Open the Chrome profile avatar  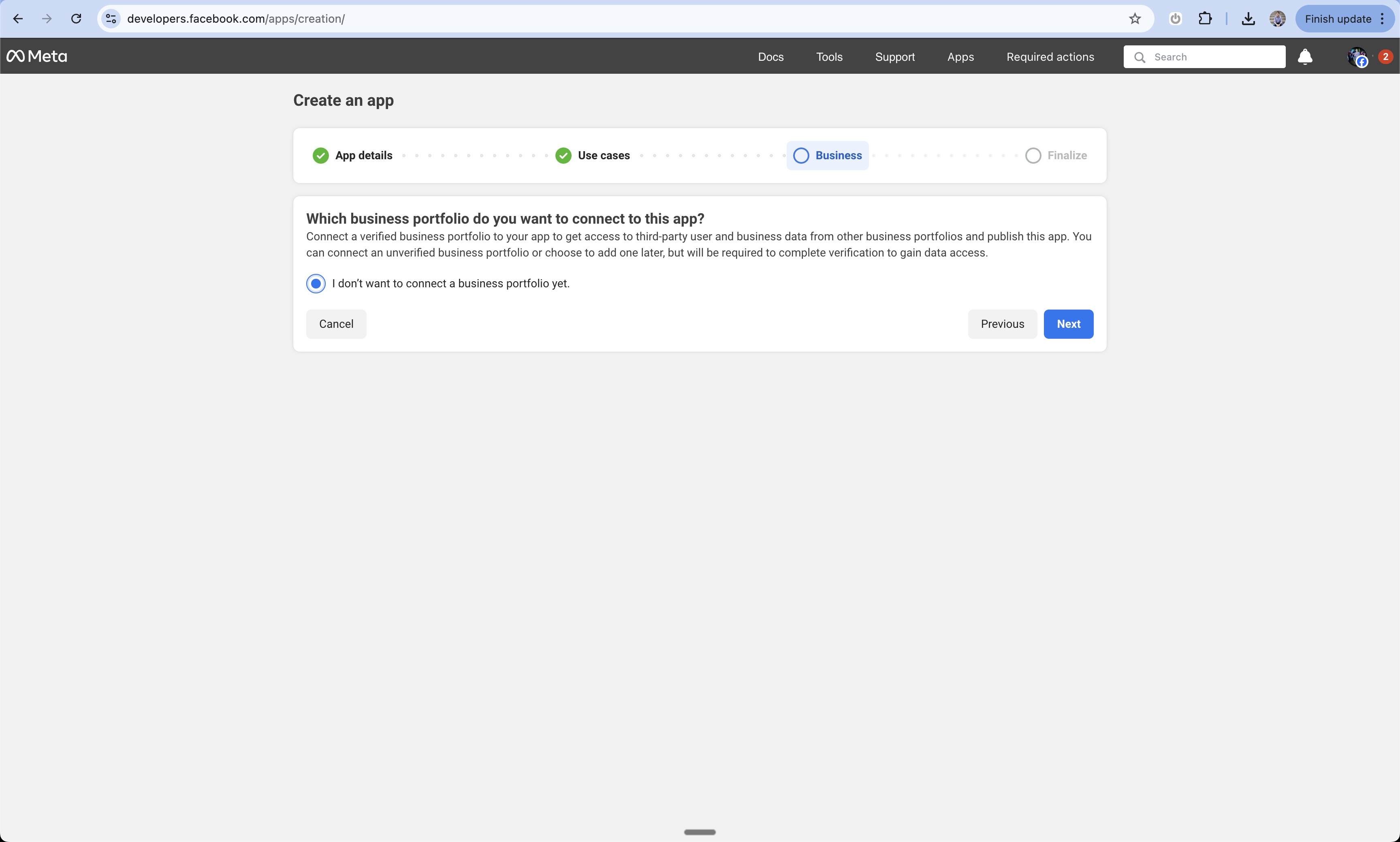(x=1278, y=19)
